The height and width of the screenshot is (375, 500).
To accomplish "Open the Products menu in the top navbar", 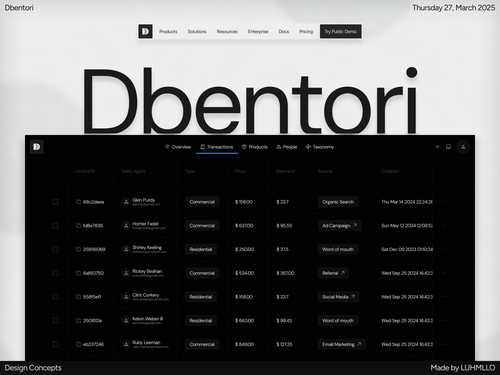I will point(168,31).
